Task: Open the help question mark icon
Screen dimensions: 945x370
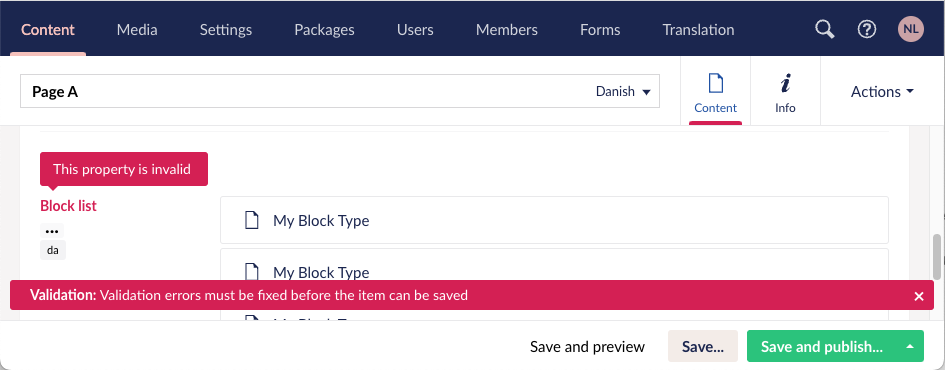Action: point(867,29)
